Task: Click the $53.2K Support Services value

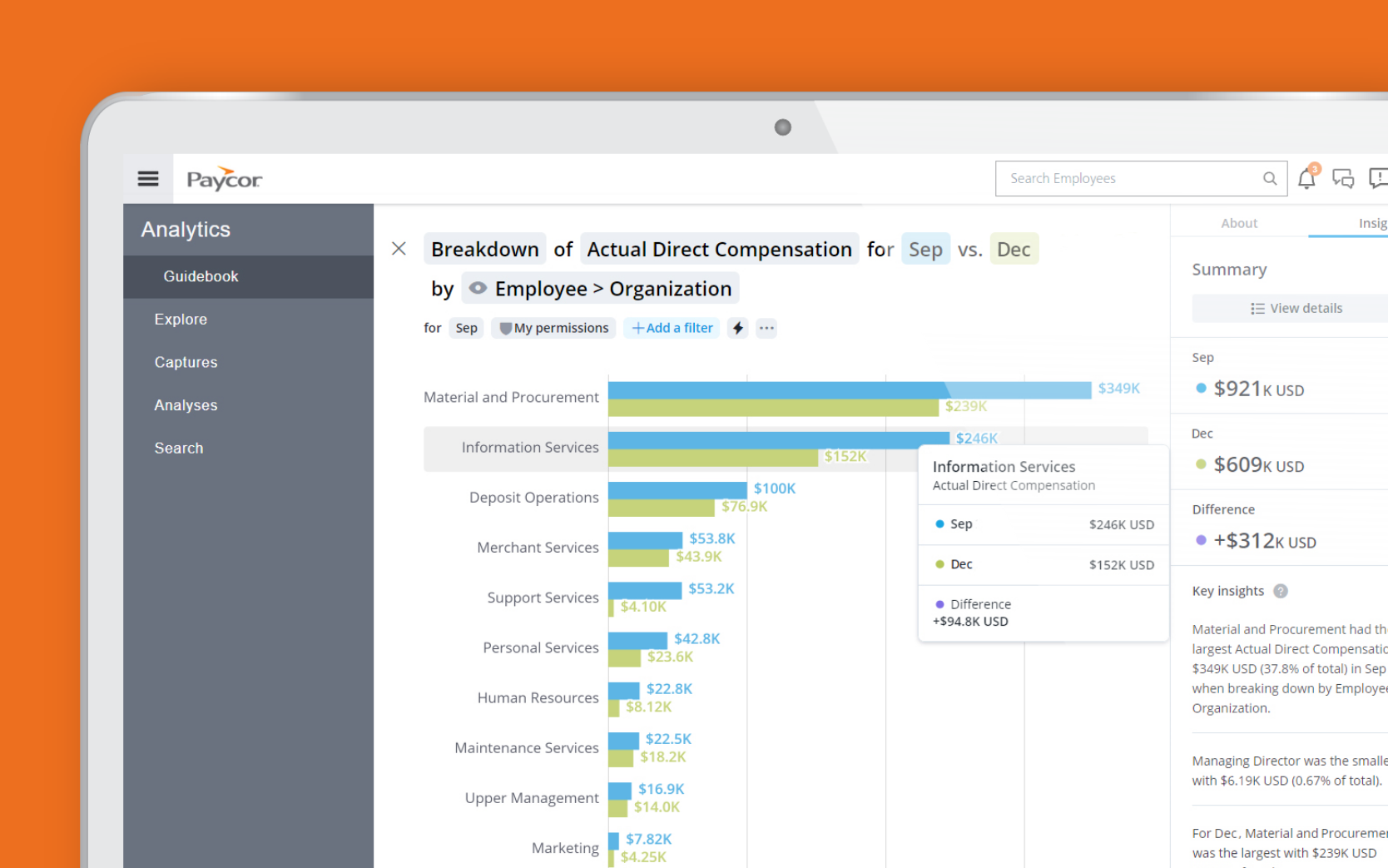Action: click(711, 589)
